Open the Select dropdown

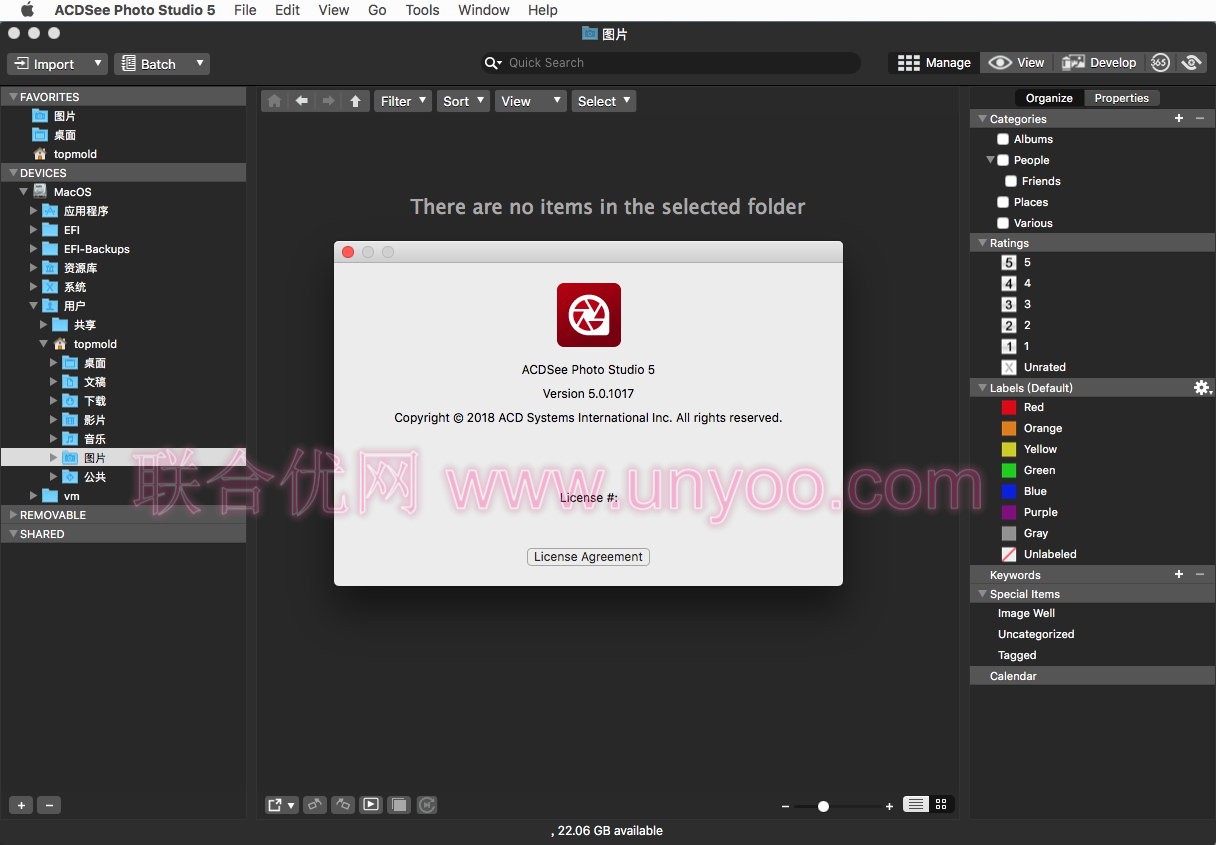[604, 101]
